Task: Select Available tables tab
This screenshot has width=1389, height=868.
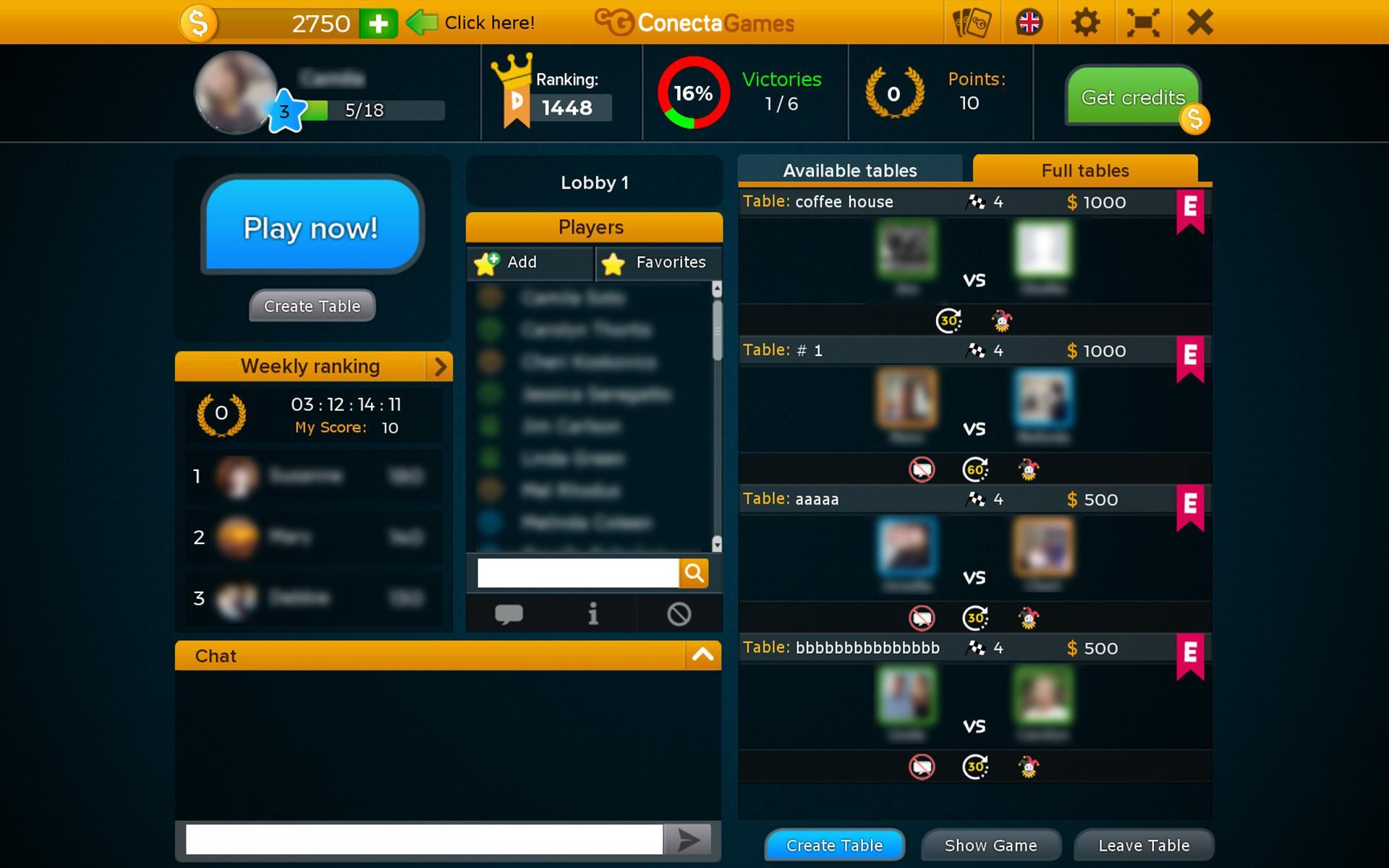Action: tap(850, 169)
